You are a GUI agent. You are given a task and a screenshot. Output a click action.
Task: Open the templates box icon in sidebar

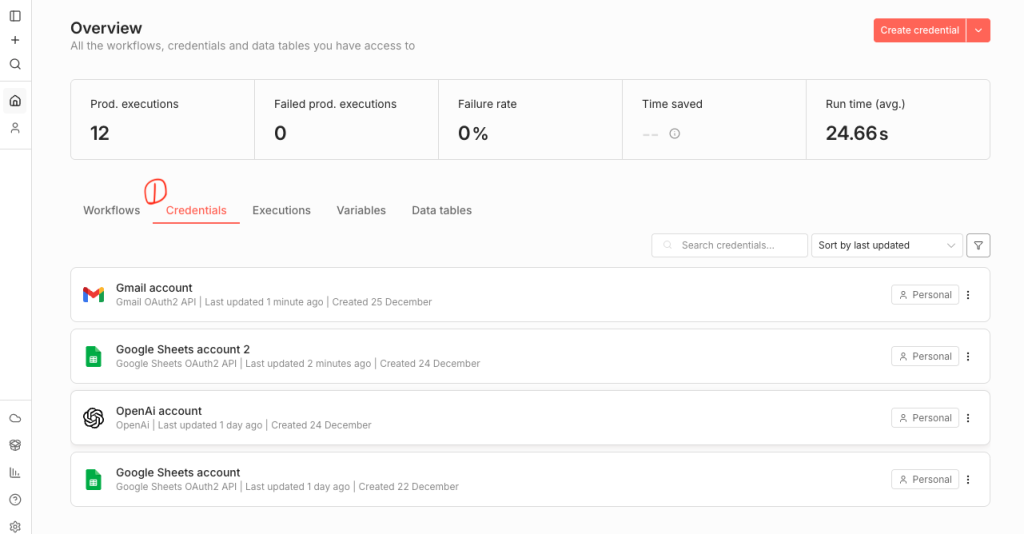pyautogui.click(x=15, y=445)
